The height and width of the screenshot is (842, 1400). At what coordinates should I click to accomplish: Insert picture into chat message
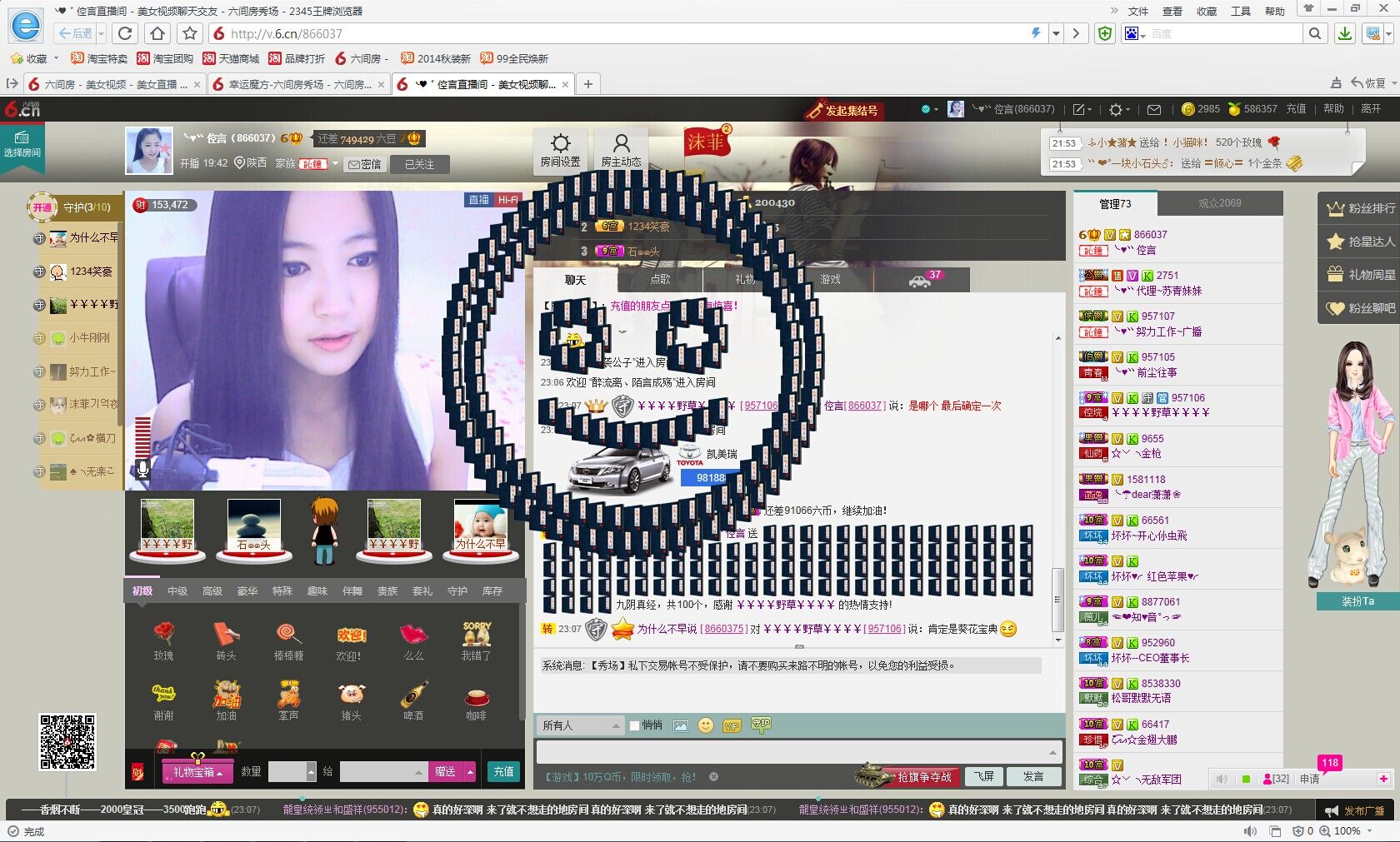681,726
